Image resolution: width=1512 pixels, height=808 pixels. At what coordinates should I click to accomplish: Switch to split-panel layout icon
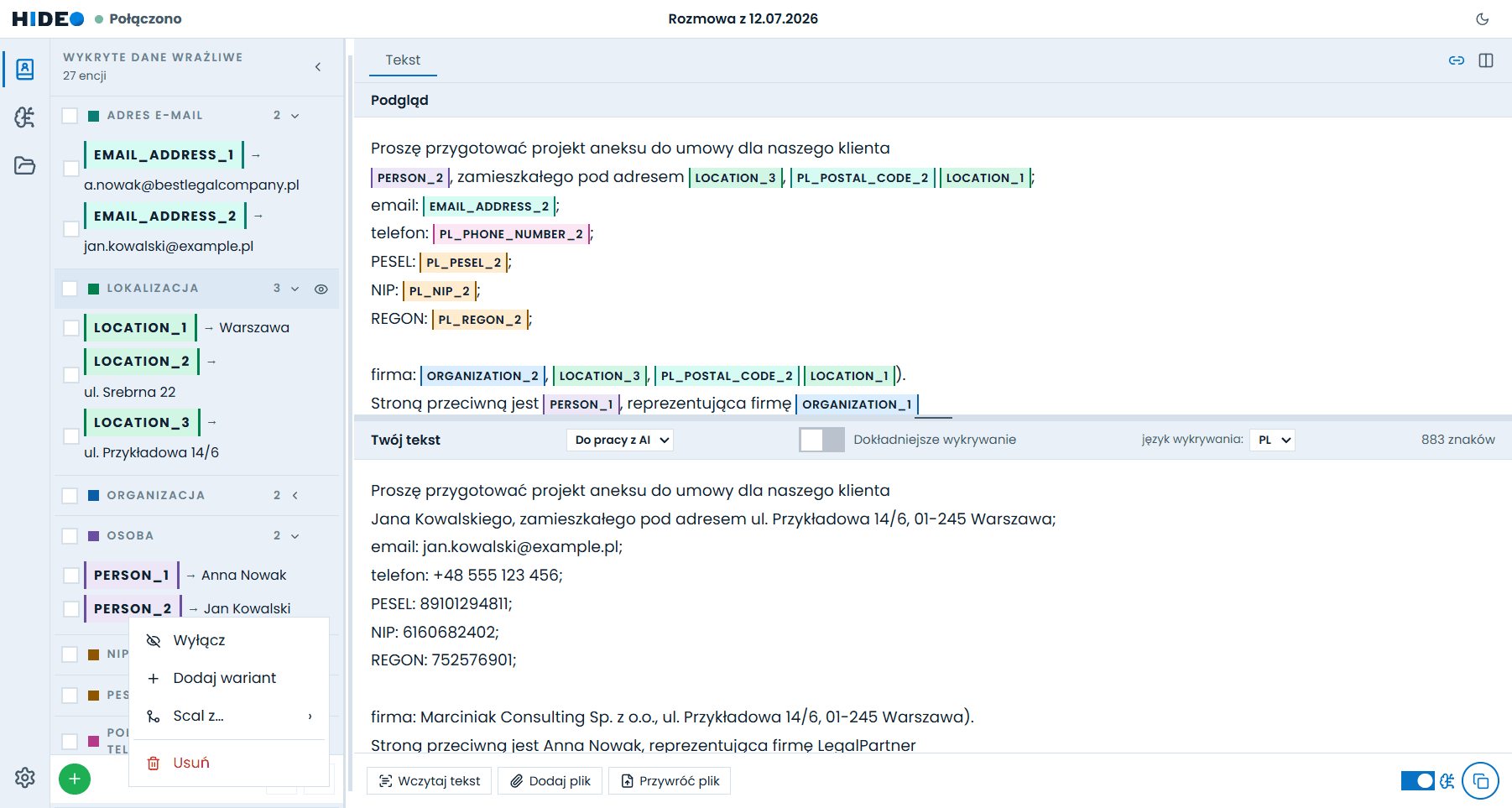(x=1486, y=60)
